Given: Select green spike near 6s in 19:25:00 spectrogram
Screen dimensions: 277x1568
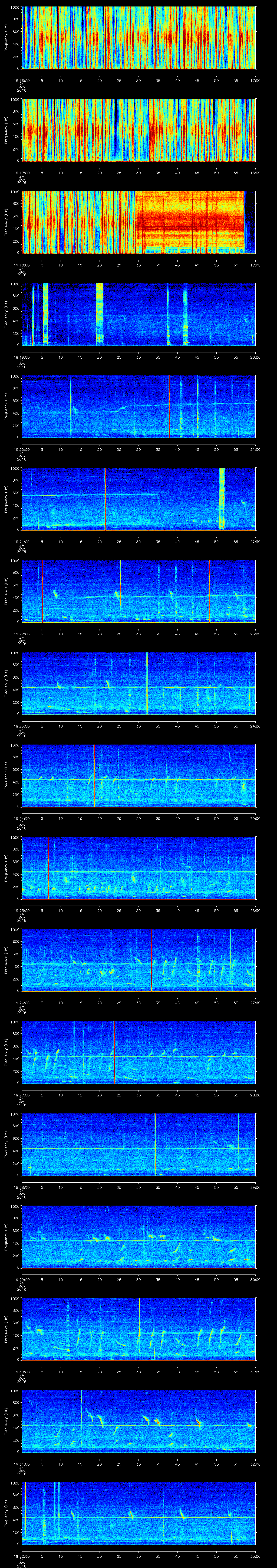Looking at the screenshot, I should coord(48,868).
